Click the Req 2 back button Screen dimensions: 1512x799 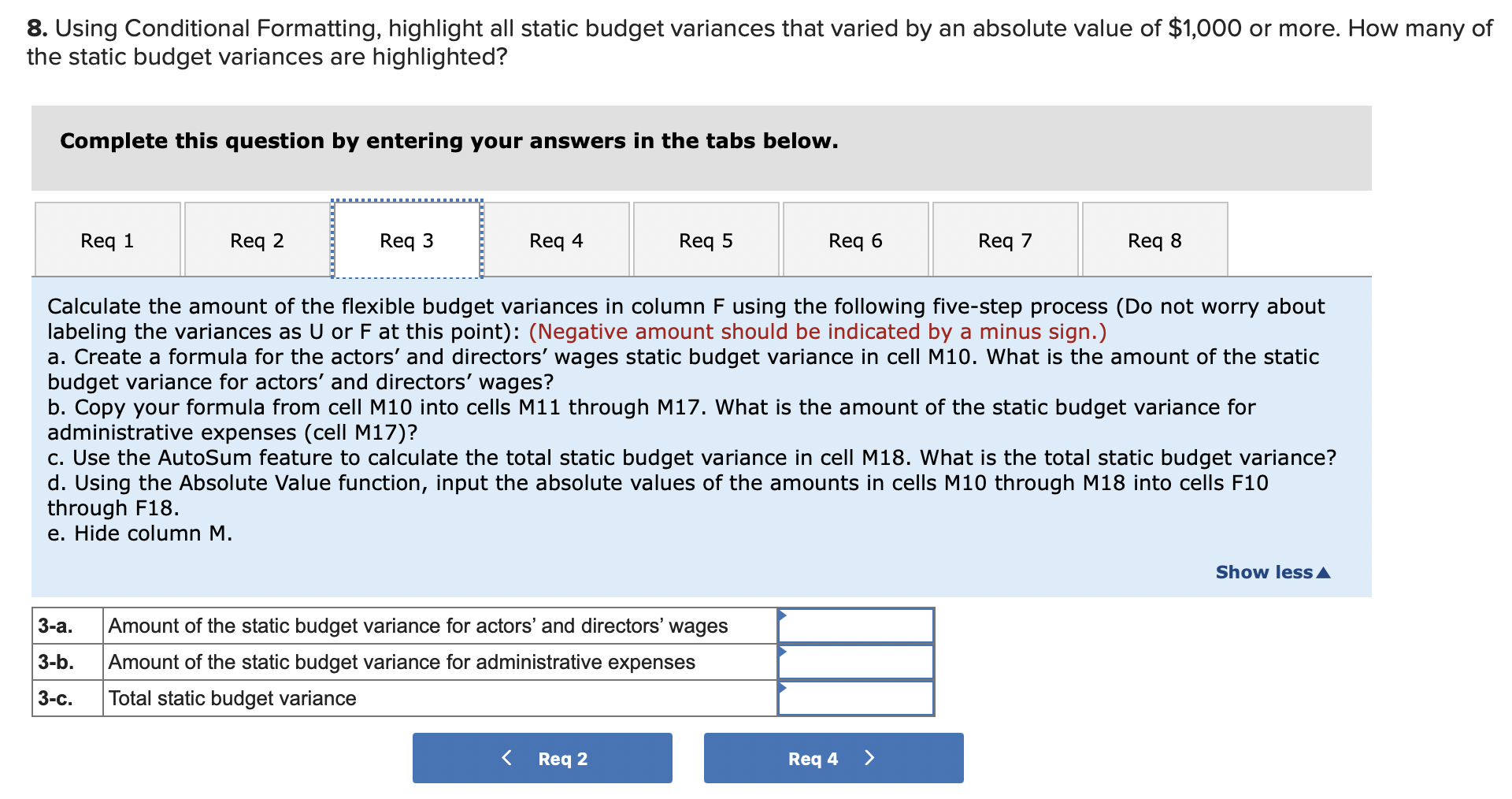click(543, 757)
